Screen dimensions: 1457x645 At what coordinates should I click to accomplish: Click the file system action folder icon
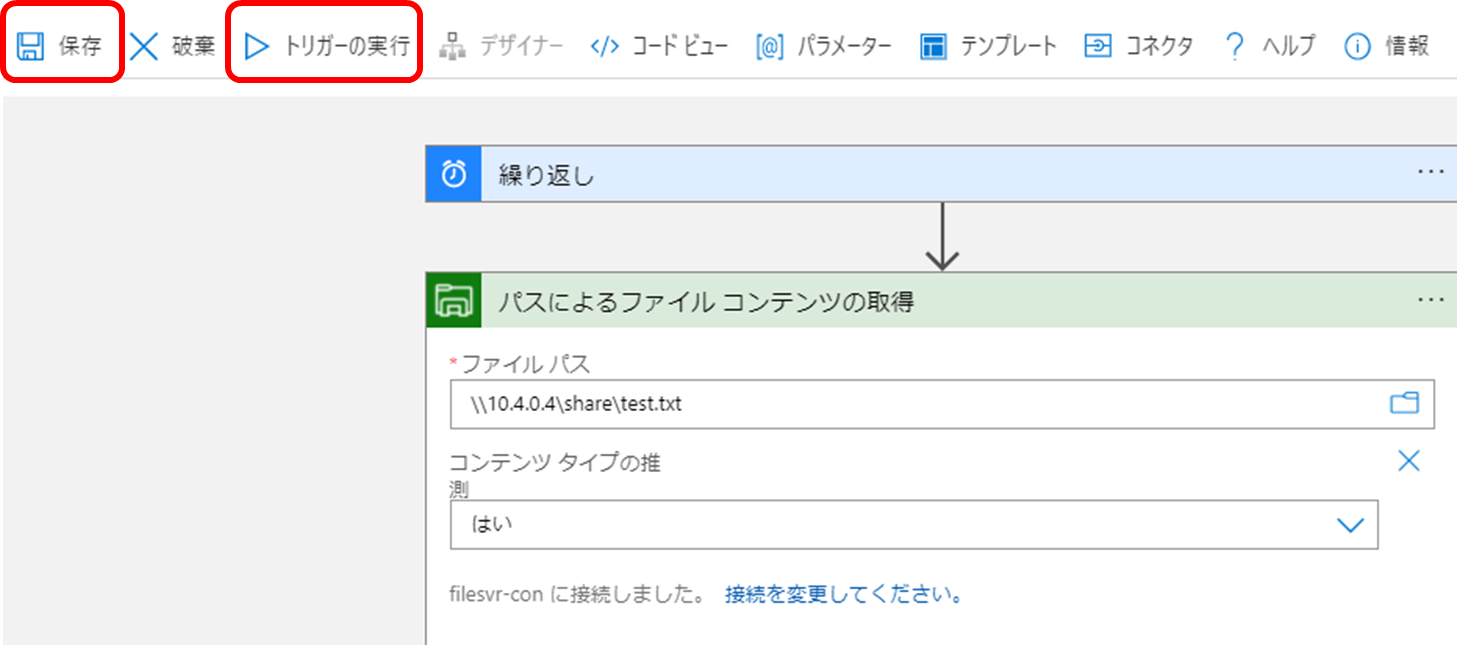point(454,300)
